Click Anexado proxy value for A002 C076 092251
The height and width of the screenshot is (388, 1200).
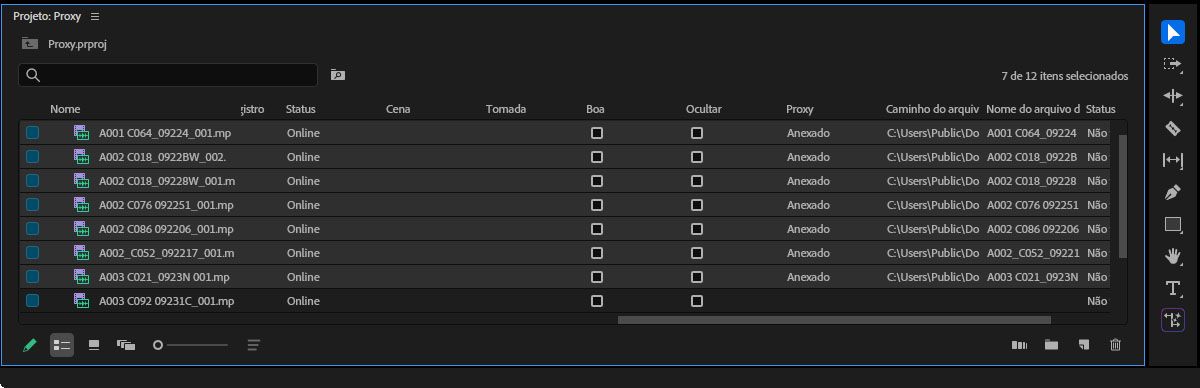pos(808,205)
